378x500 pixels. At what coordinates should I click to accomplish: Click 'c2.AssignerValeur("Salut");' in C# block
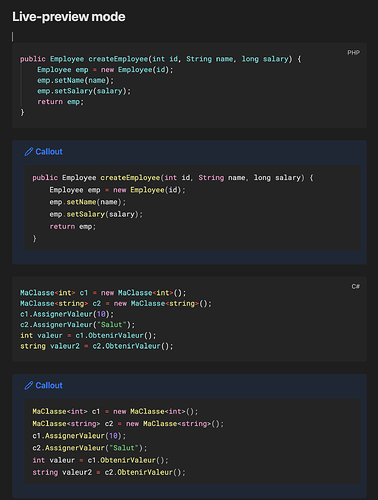pos(78,325)
